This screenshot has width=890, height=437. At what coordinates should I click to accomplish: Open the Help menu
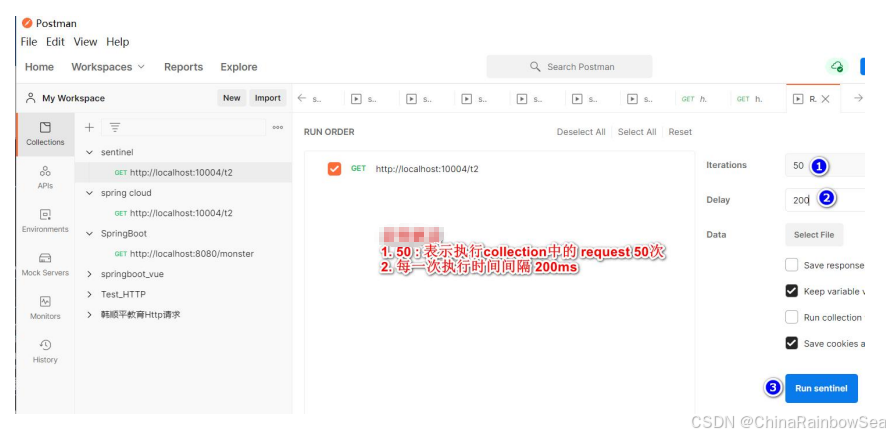point(117,42)
